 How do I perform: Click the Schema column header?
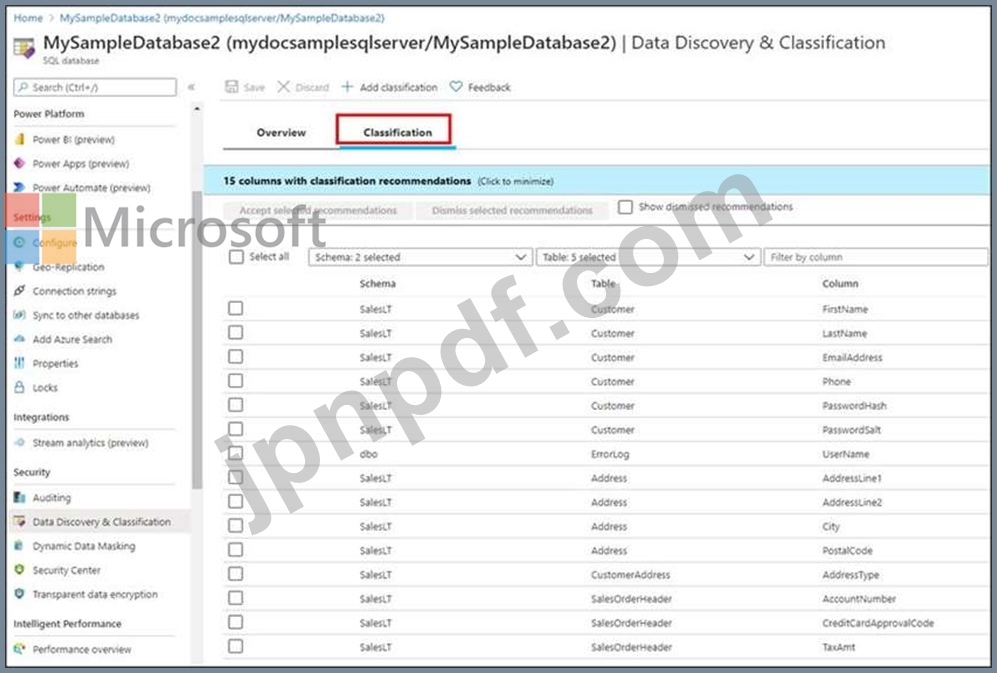pyautogui.click(x=378, y=284)
